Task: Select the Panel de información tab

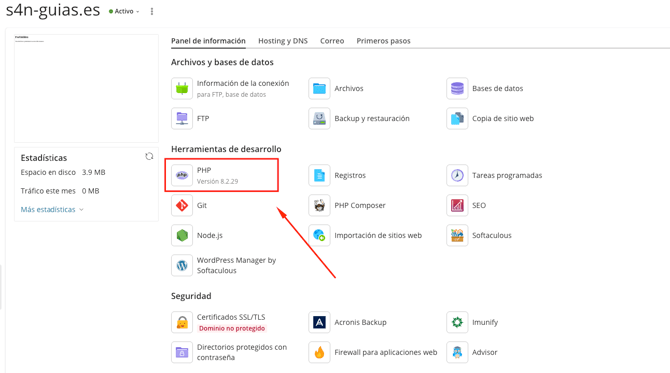Action: tap(208, 41)
